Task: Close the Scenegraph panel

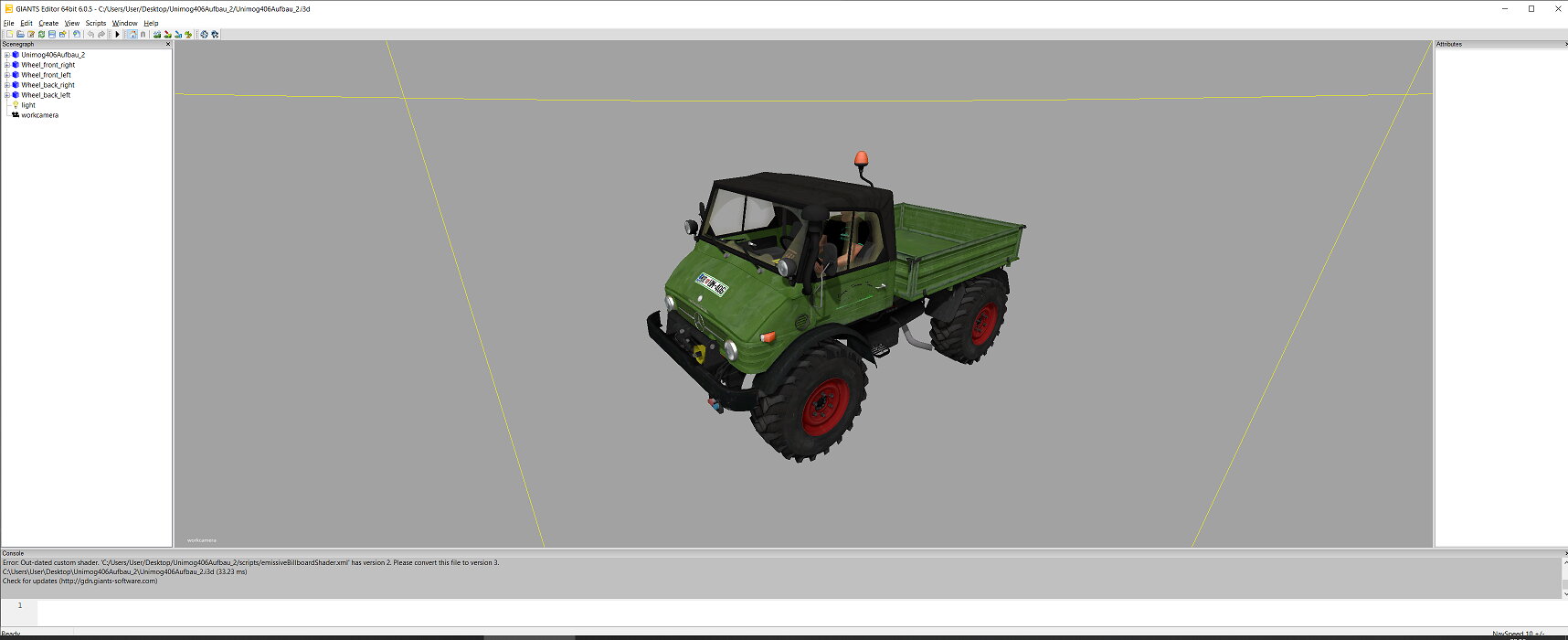Action: click(x=167, y=44)
